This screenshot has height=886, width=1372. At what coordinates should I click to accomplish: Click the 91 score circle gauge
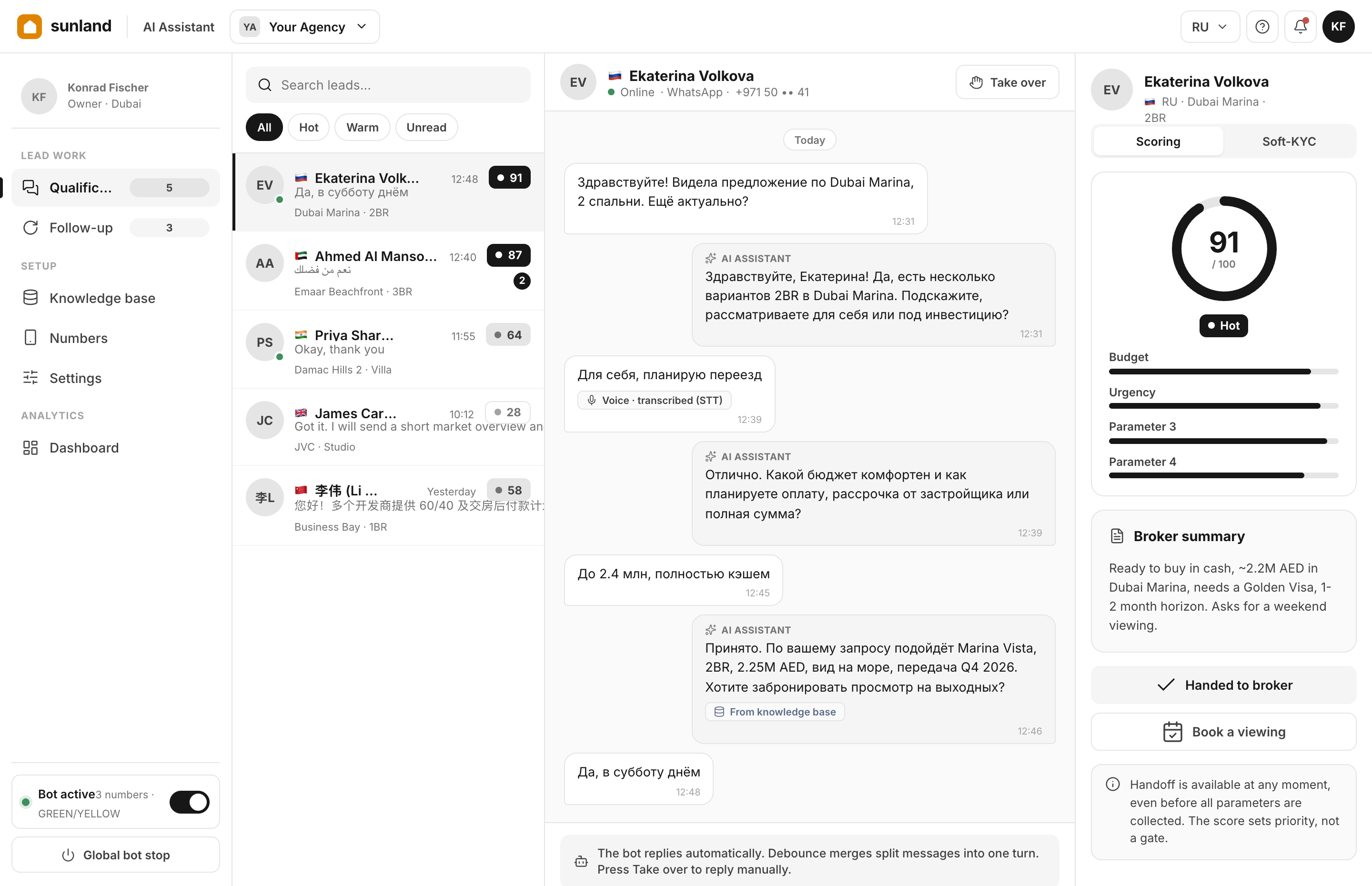[1223, 249]
